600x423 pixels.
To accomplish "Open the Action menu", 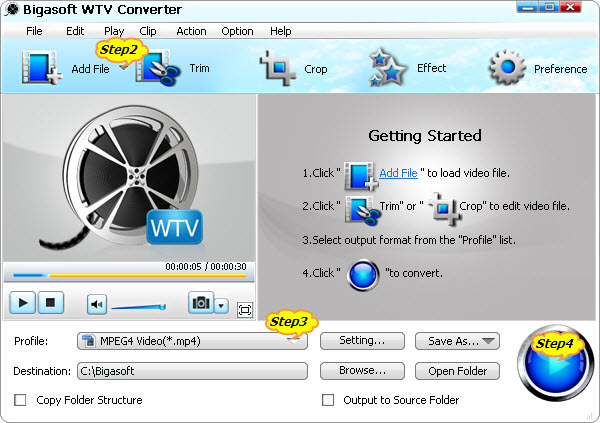I will point(191,31).
